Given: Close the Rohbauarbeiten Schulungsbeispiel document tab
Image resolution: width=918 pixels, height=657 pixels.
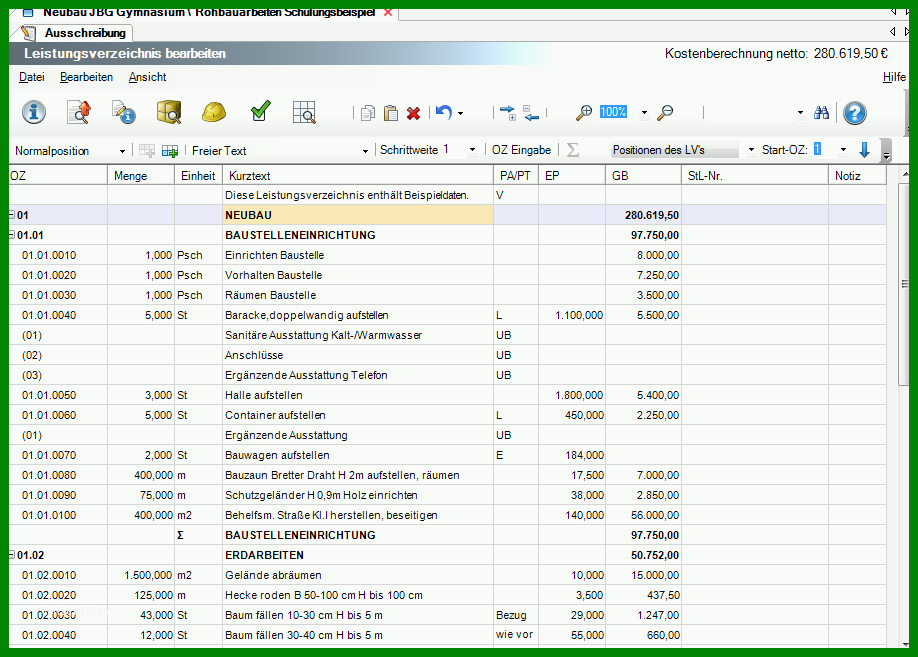Looking at the screenshot, I should click(388, 12).
